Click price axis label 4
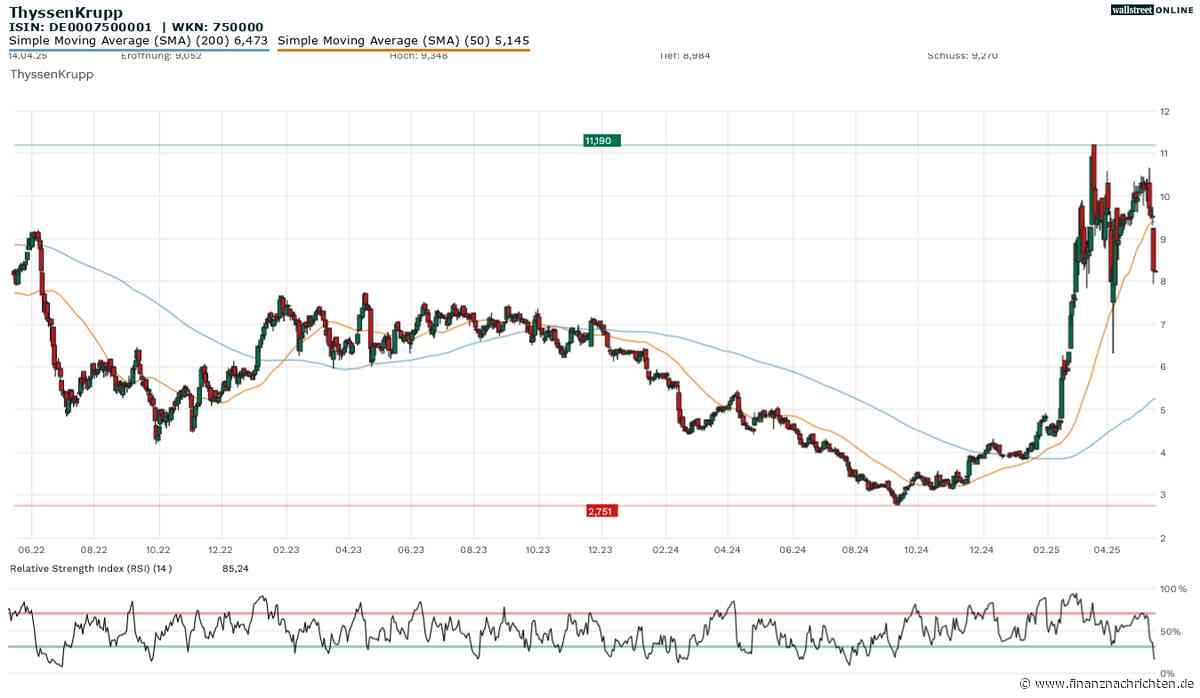 point(1162,453)
